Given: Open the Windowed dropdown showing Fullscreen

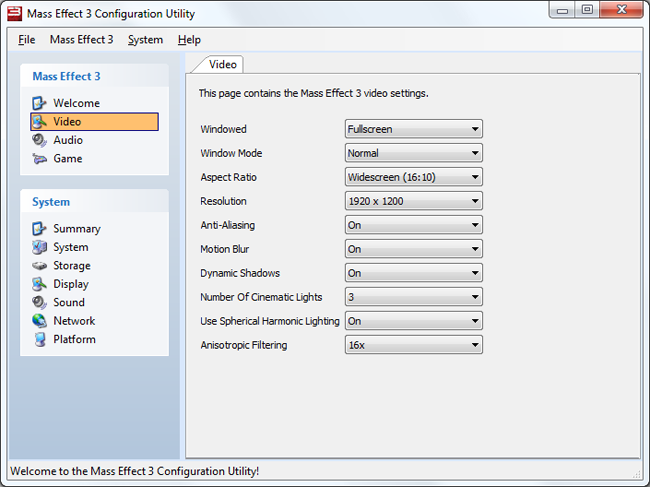Looking at the screenshot, I should pyautogui.click(x=413, y=129).
